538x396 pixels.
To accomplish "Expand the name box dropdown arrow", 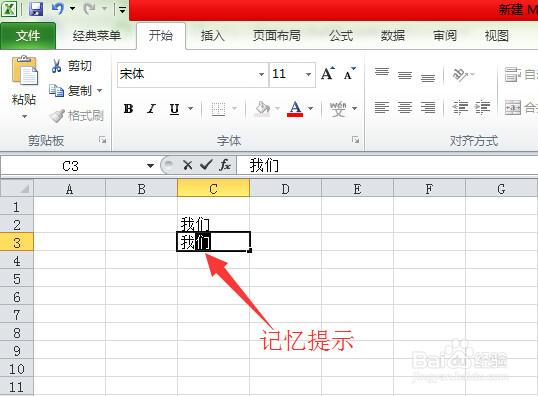I will pyautogui.click(x=150, y=166).
